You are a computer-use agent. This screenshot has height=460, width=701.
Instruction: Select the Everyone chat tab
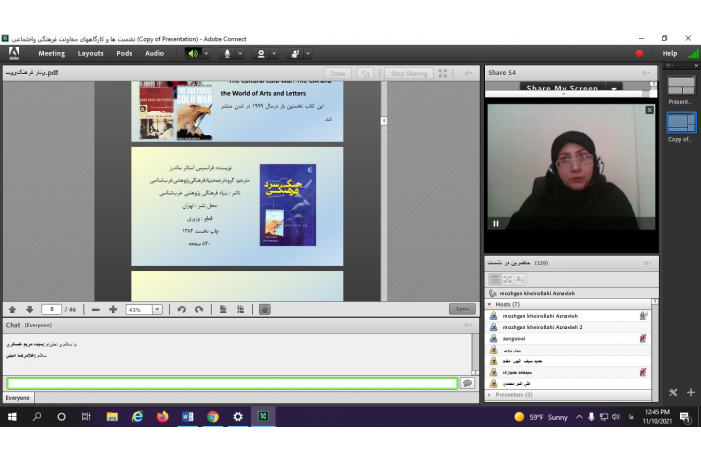coord(18,397)
